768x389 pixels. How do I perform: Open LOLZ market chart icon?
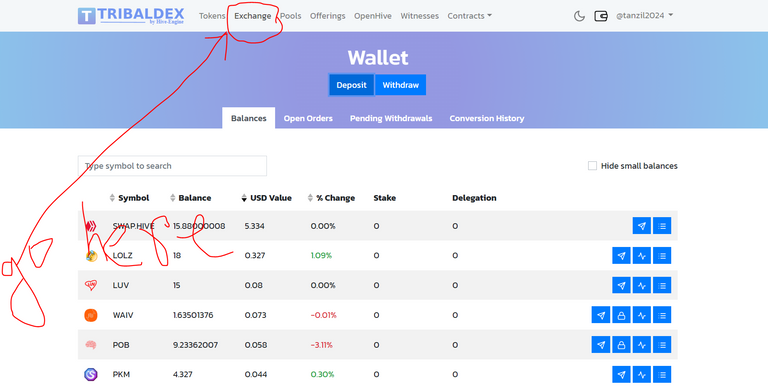pos(642,256)
